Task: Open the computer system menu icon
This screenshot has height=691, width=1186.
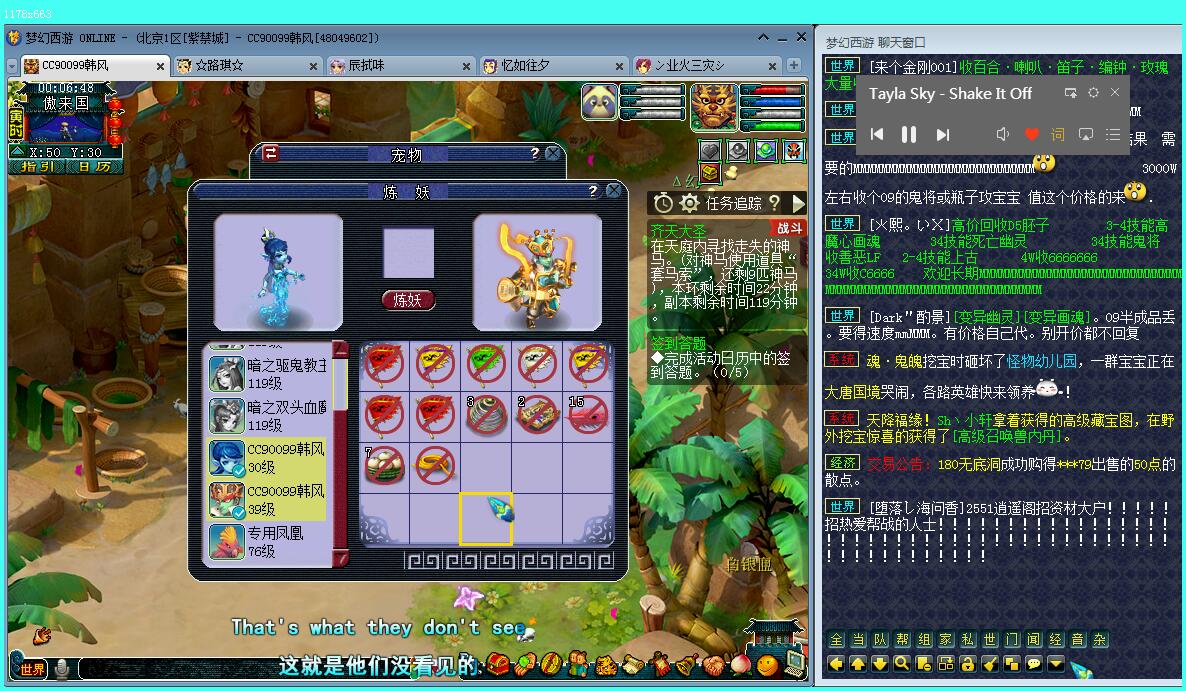Action: (x=793, y=664)
